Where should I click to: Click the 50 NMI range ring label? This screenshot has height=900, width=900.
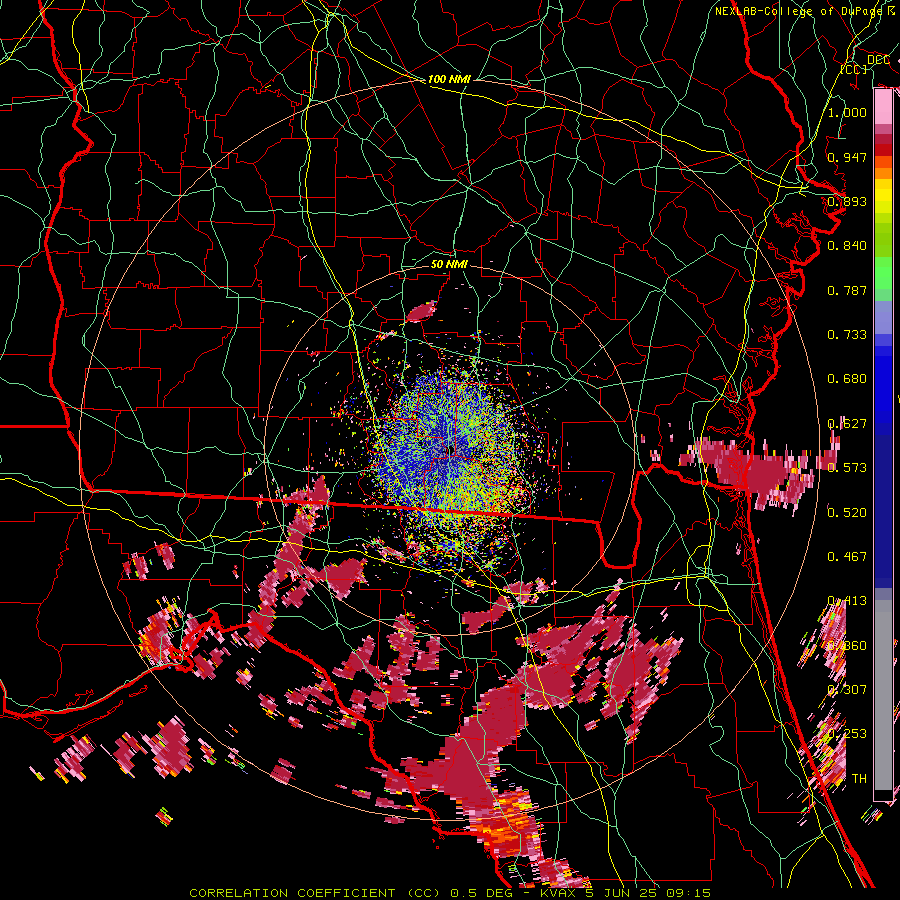coord(449,264)
